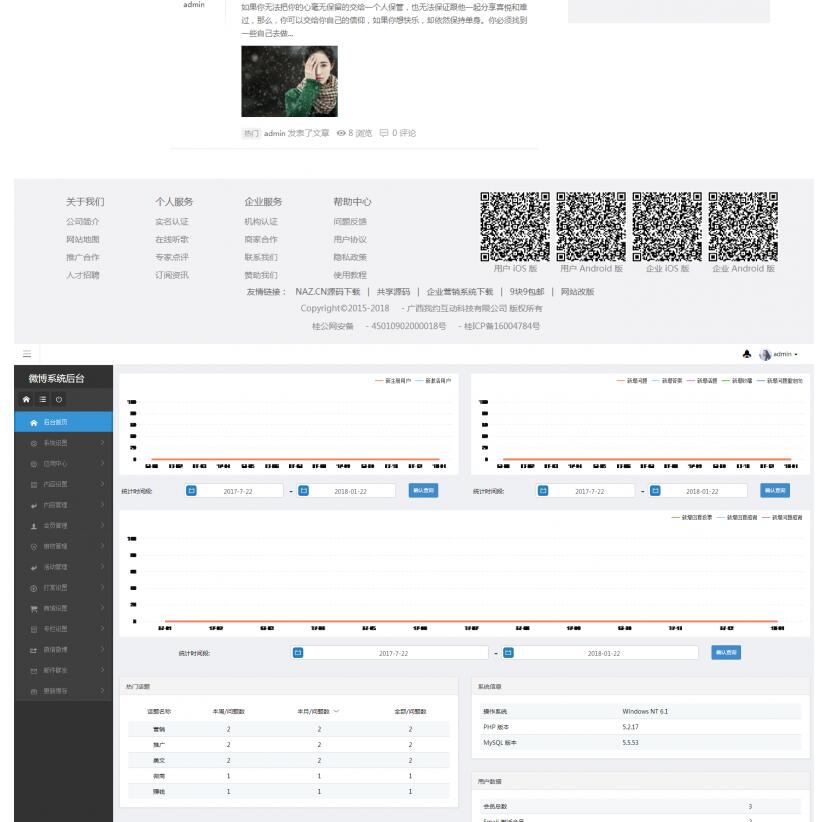This screenshot has height=822, width=821.
Task: Click the power icon in sidebar mini toolbar
Action: pyautogui.click(x=58, y=399)
